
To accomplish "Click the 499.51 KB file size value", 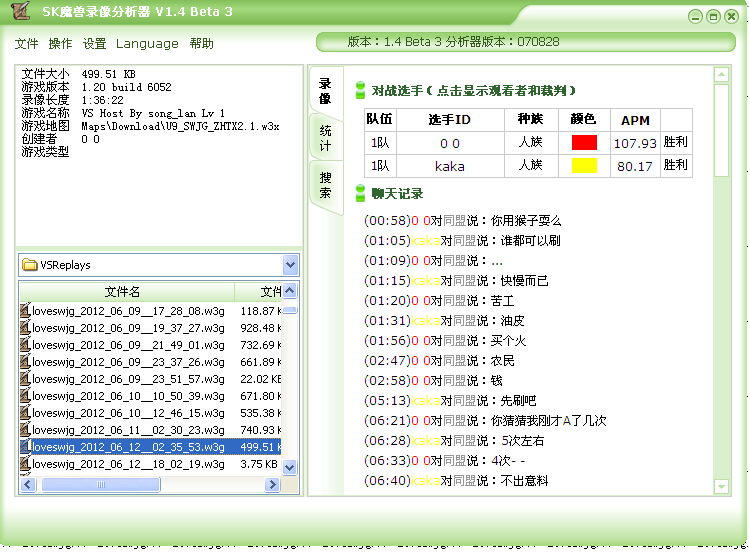I will coord(108,74).
